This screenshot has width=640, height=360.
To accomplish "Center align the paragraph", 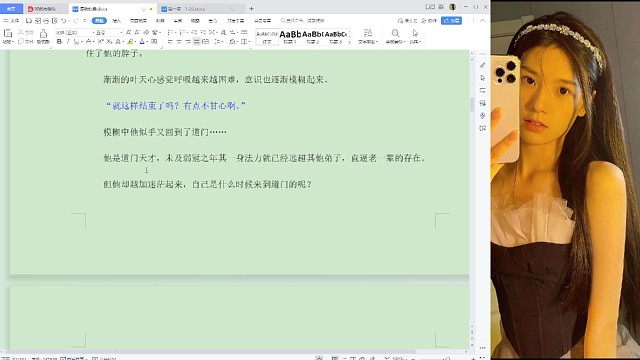I will point(179,42).
